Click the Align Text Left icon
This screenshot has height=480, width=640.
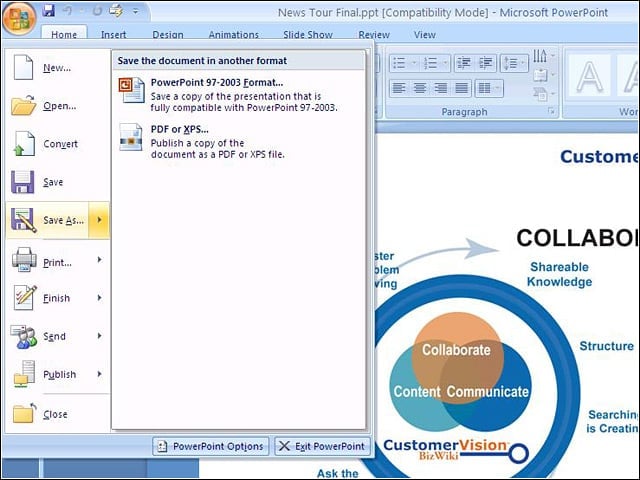coord(399,88)
